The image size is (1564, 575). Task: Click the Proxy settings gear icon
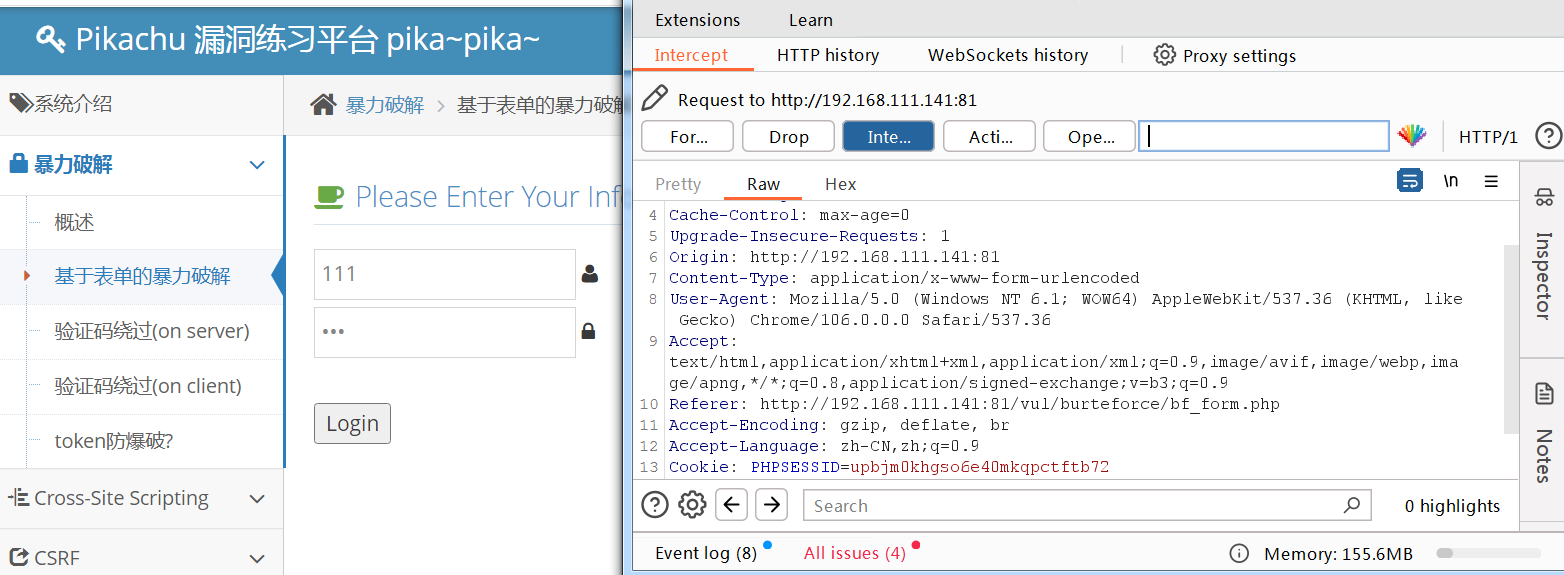click(x=1164, y=55)
